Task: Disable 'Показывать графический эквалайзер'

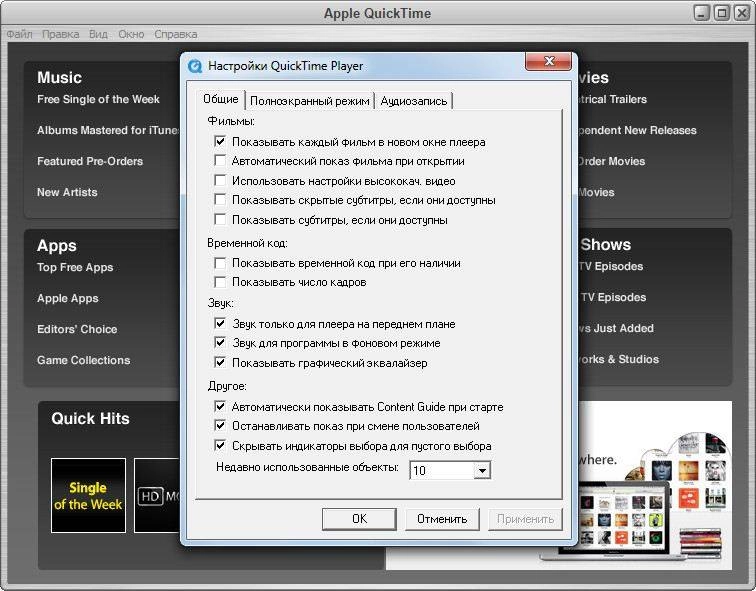Action: click(220, 363)
